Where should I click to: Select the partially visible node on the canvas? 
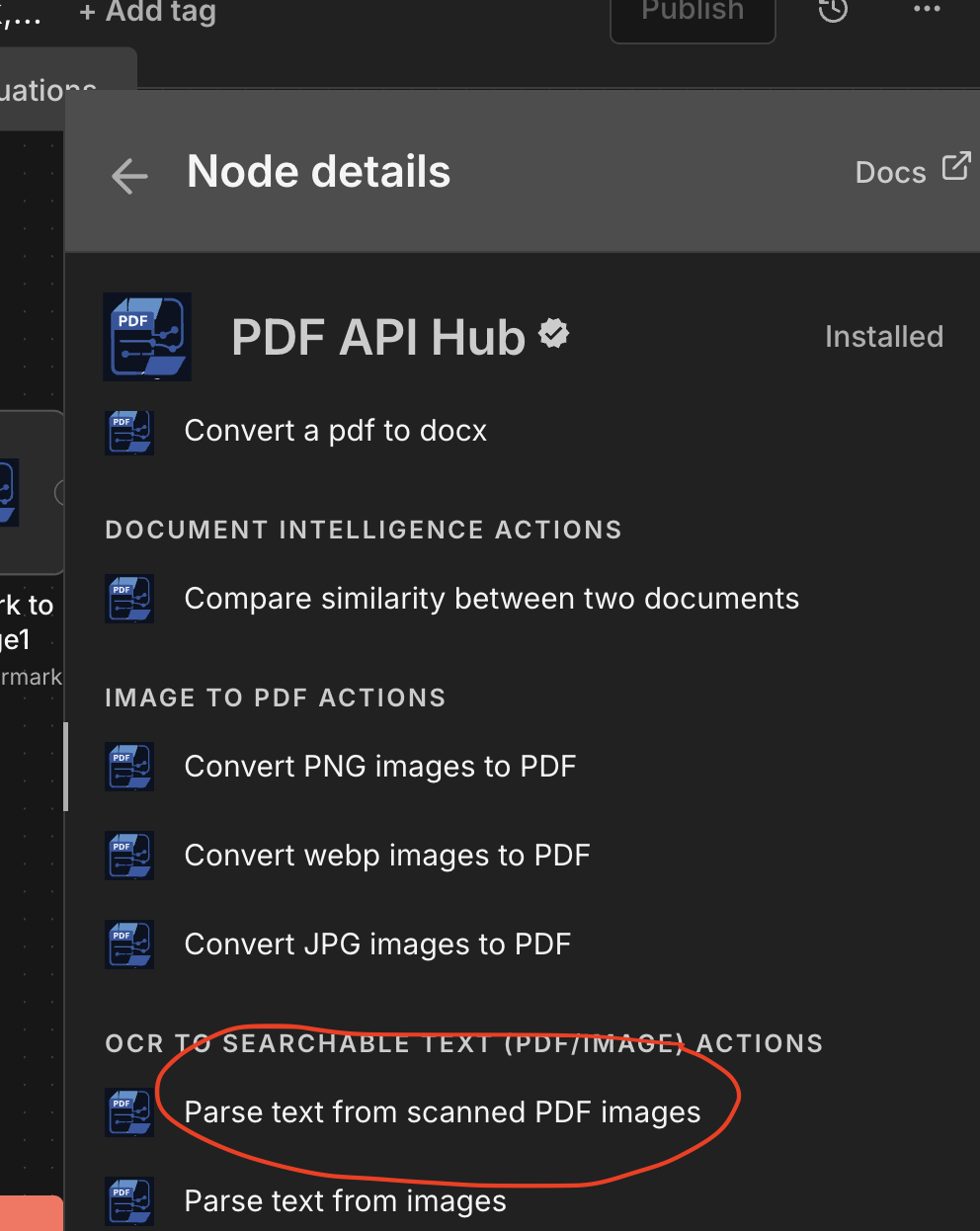pos(30,491)
